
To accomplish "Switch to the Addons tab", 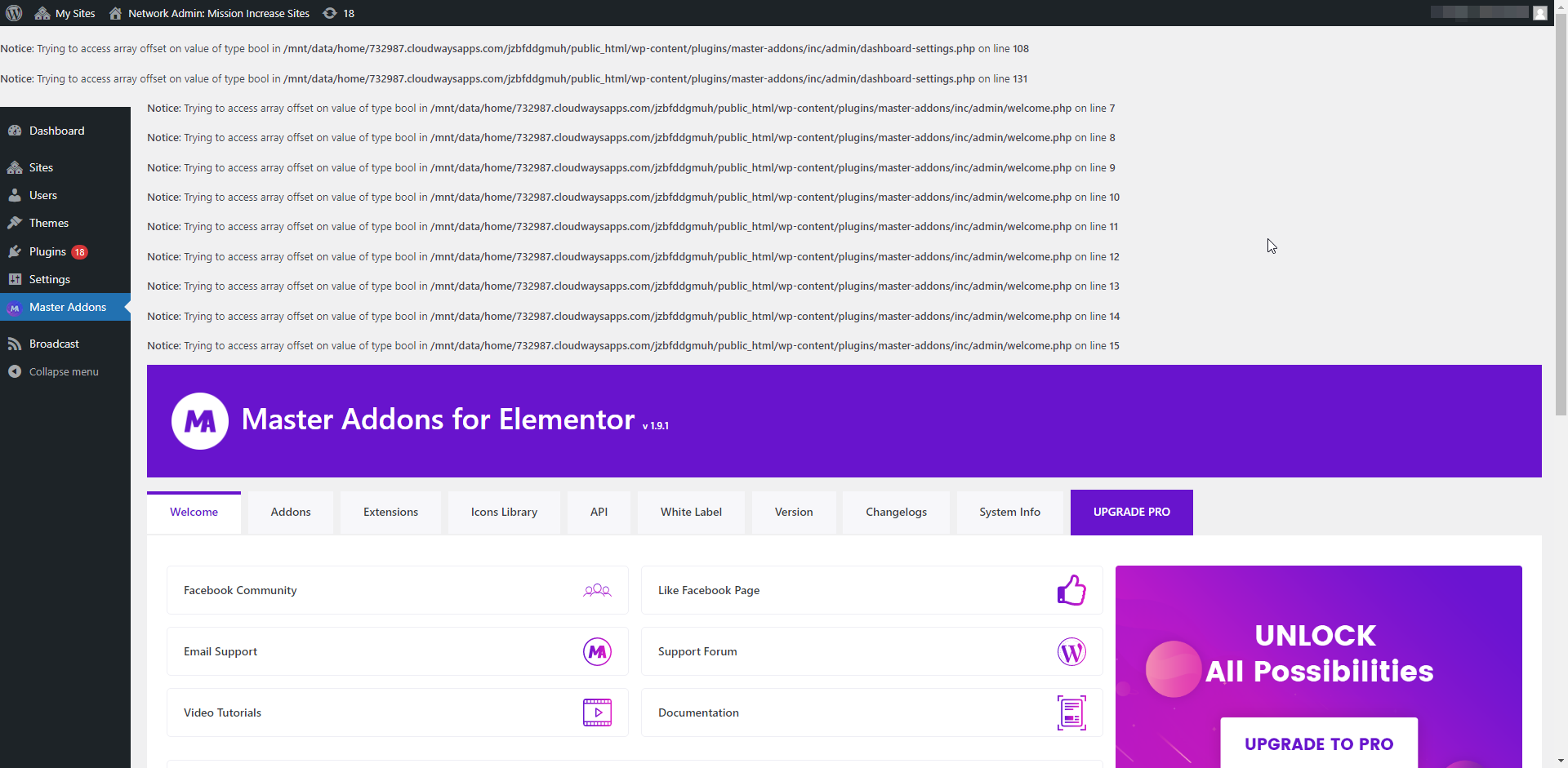I will 291,512.
